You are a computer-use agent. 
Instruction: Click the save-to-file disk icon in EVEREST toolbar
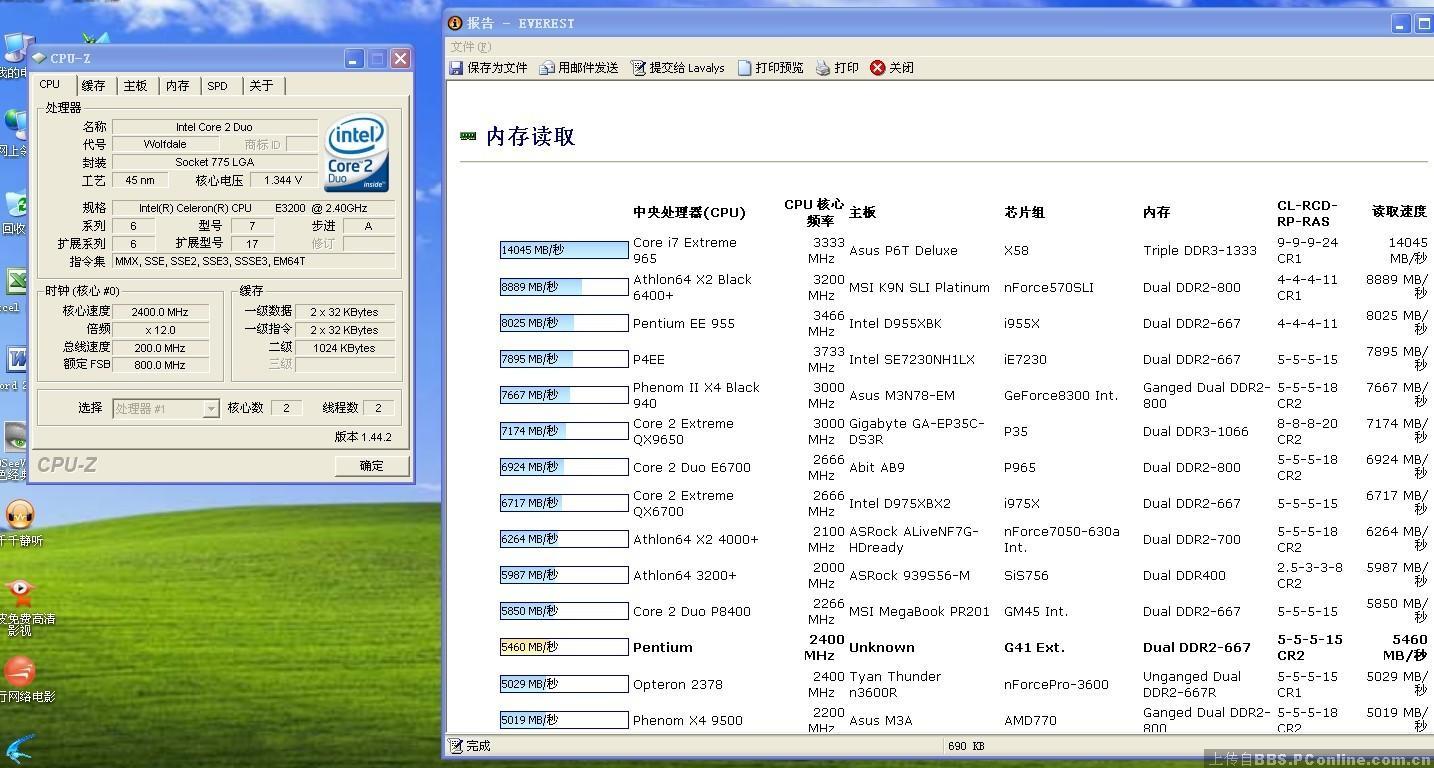pyautogui.click(x=456, y=68)
